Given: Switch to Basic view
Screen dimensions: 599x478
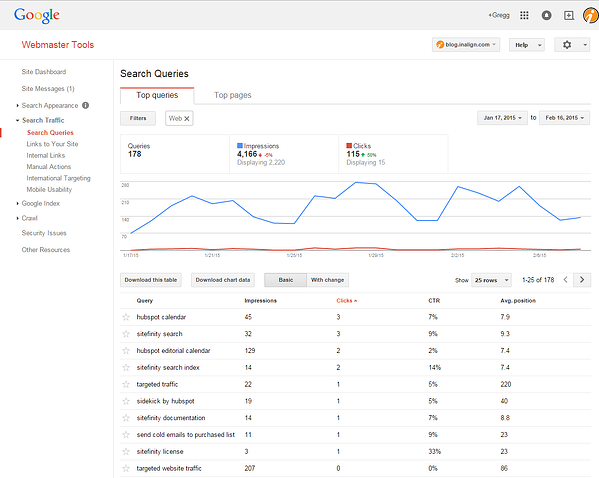Looking at the screenshot, I should point(286,280).
